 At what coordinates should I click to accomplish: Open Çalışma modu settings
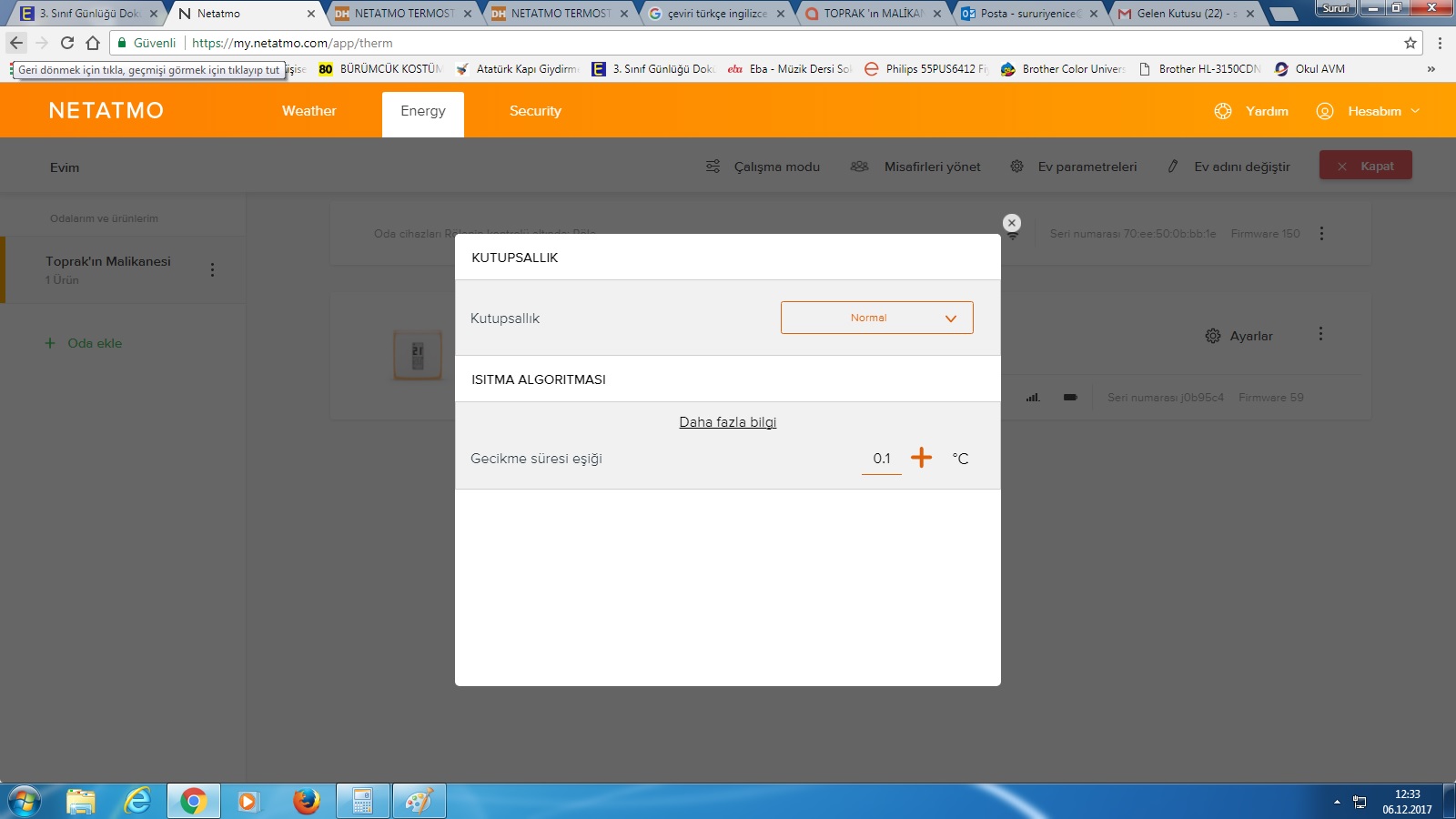point(776,167)
